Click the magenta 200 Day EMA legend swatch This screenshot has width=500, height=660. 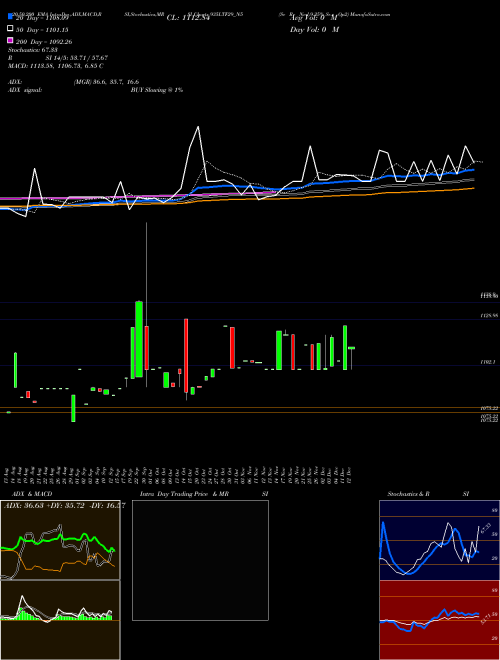click(10, 40)
